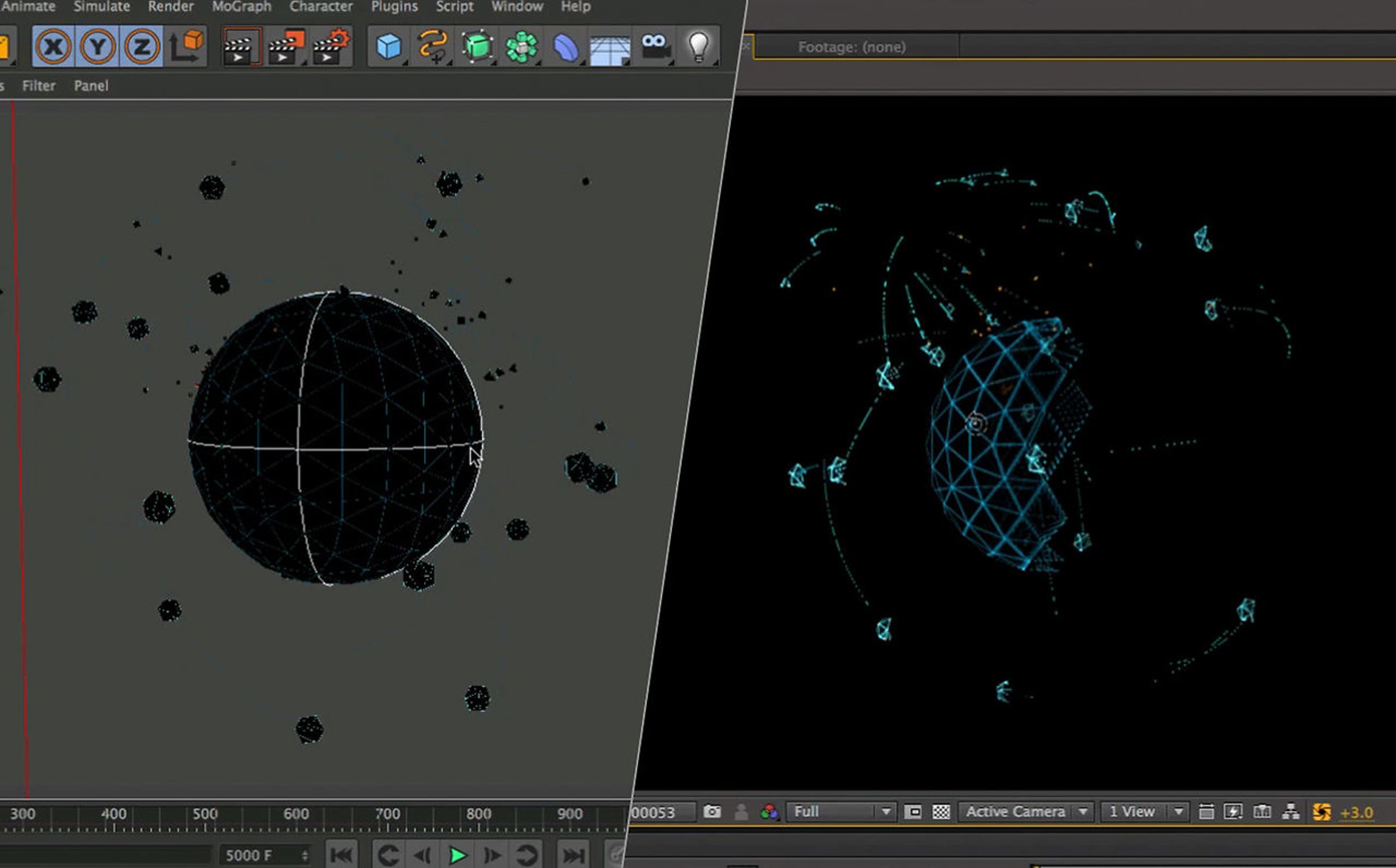Open the MoGraph menu
1396x868 pixels.
[x=241, y=6]
